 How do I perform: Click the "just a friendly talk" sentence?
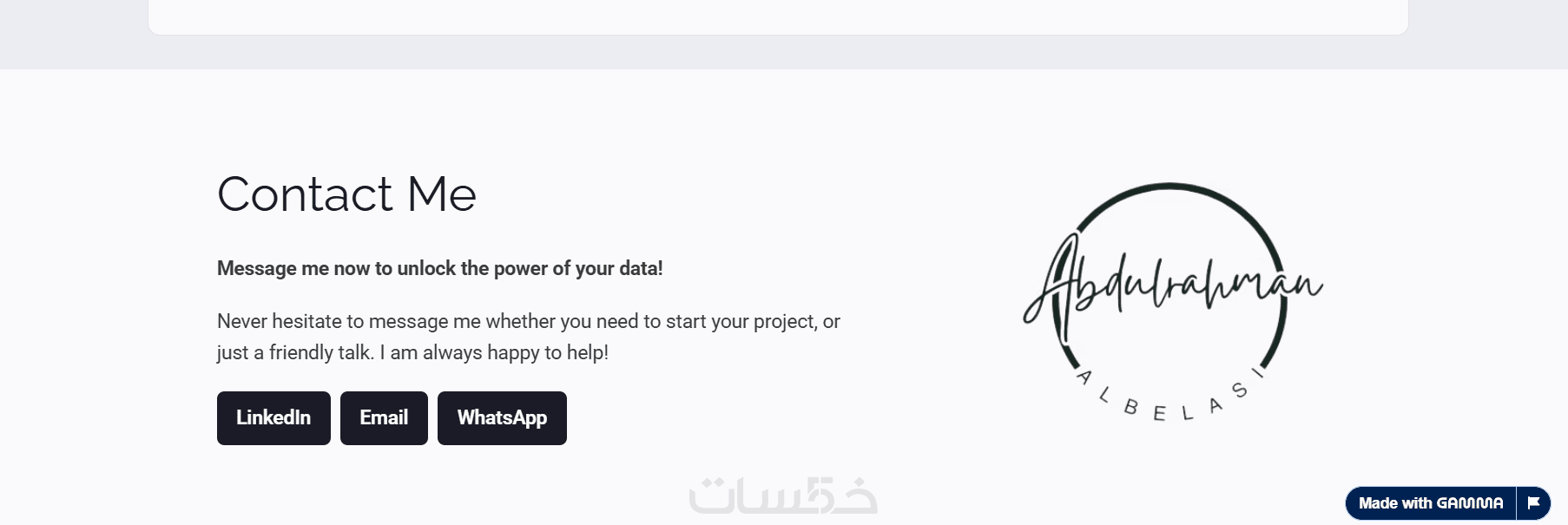pyautogui.click(x=295, y=353)
